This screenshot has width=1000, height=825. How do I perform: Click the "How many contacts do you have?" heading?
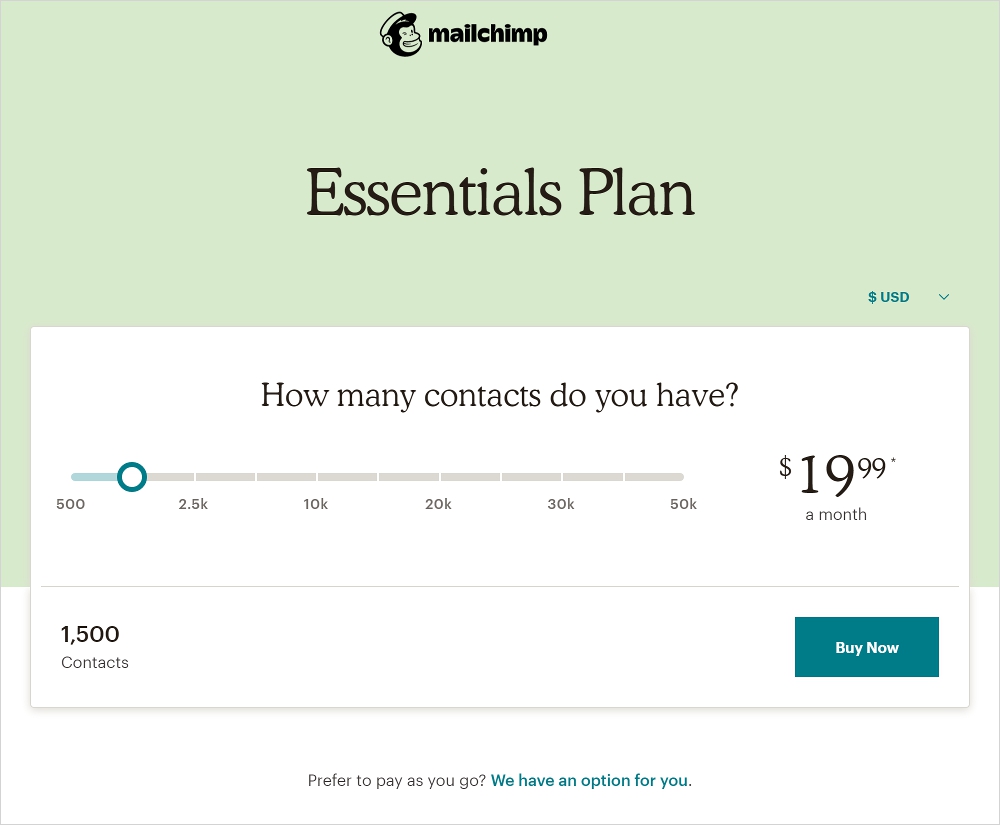click(x=499, y=395)
